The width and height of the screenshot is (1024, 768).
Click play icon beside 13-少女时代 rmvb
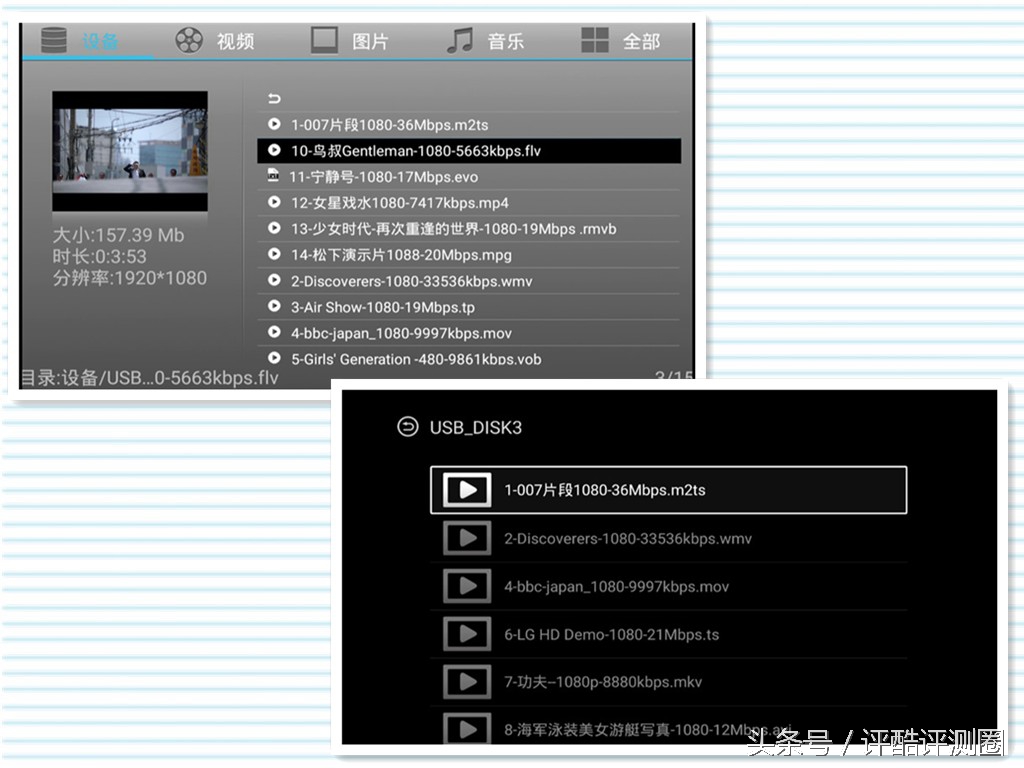(x=274, y=229)
